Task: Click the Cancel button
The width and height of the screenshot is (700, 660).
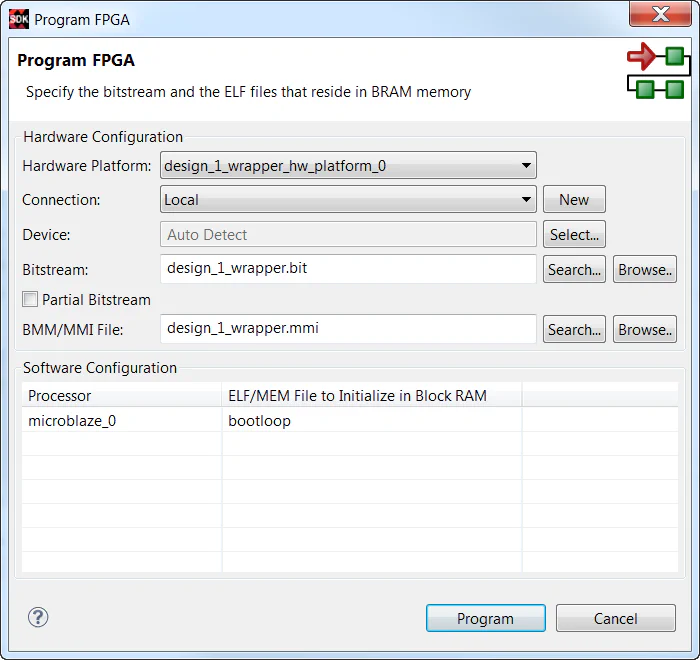Action: (x=616, y=618)
